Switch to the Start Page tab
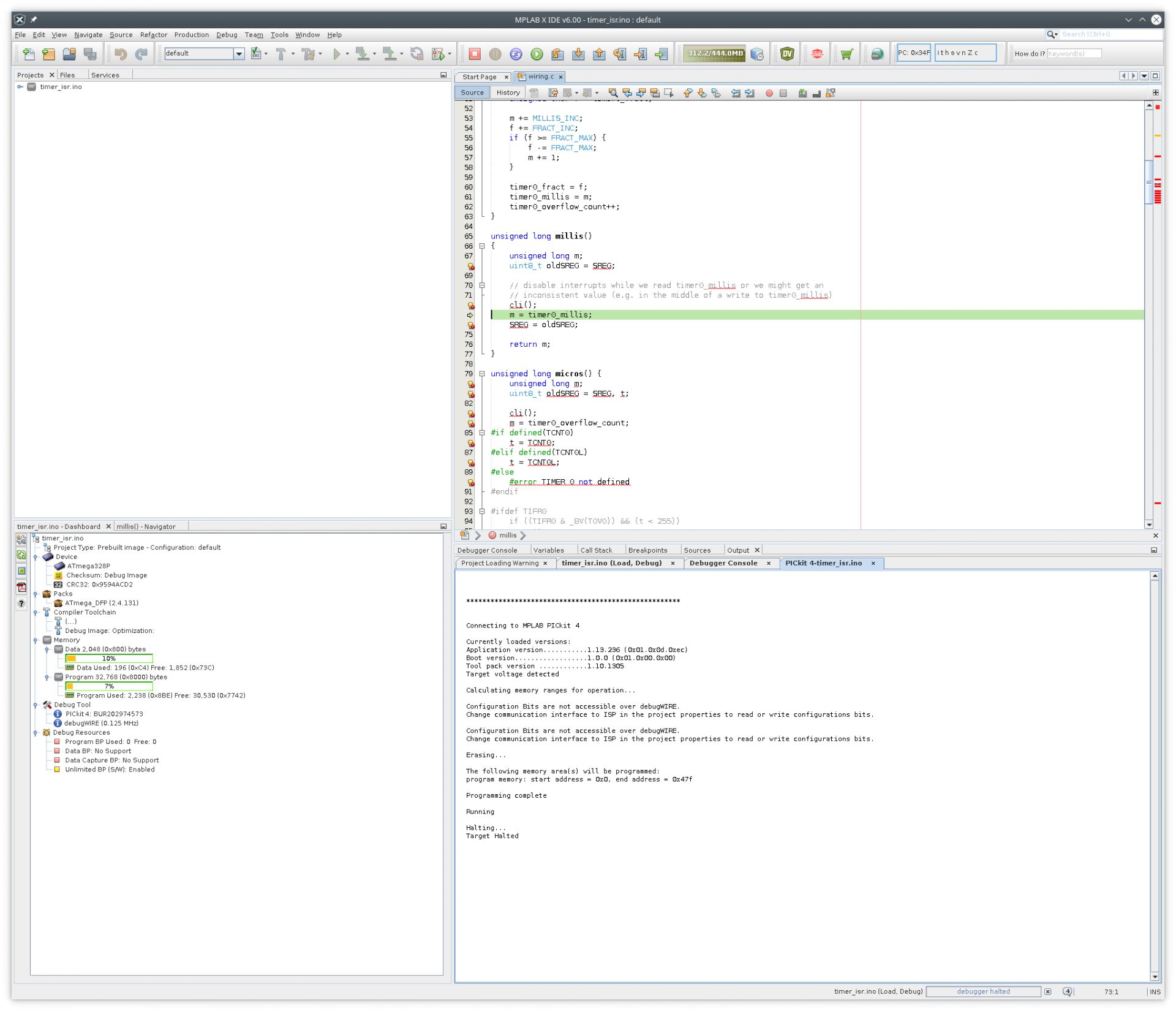 pyautogui.click(x=479, y=77)
